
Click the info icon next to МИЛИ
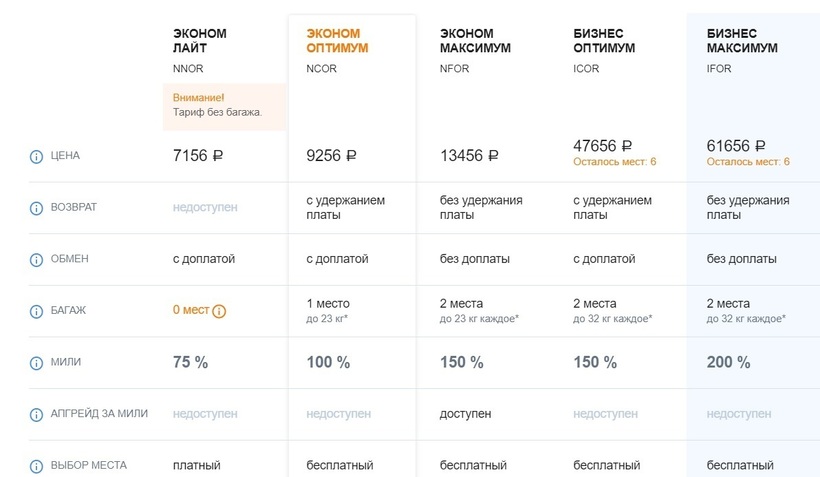37,362
